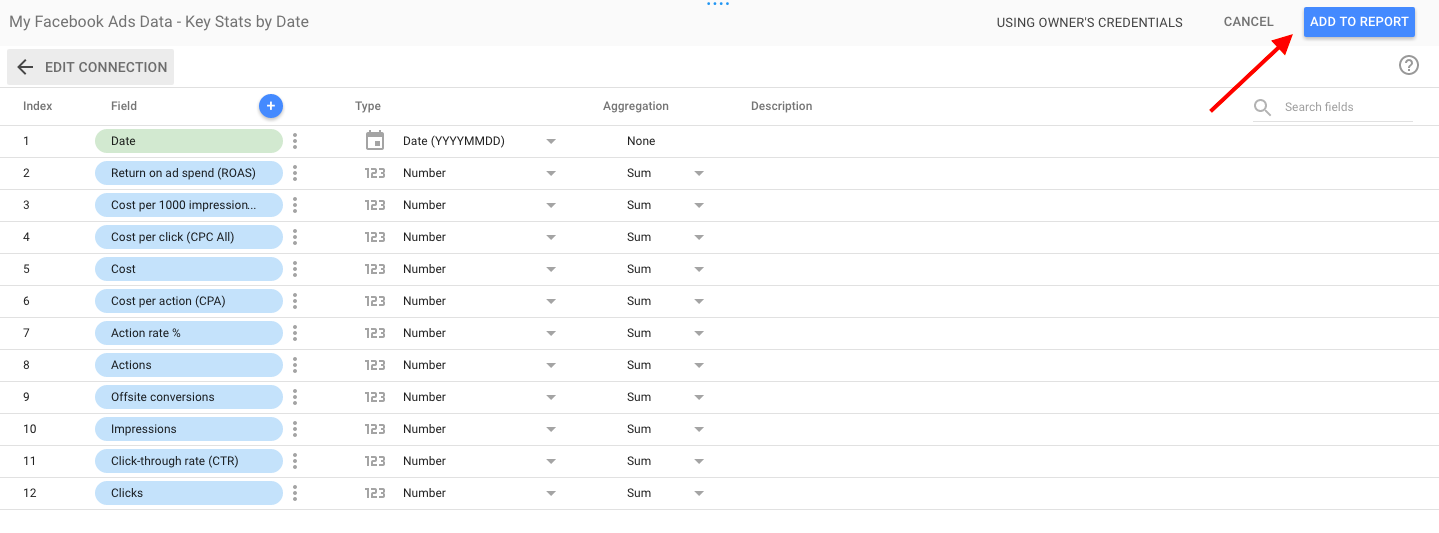
Task: Open aggregation dropdown for Impressions row
Action: pyautogui.click(x=698, y=429)
